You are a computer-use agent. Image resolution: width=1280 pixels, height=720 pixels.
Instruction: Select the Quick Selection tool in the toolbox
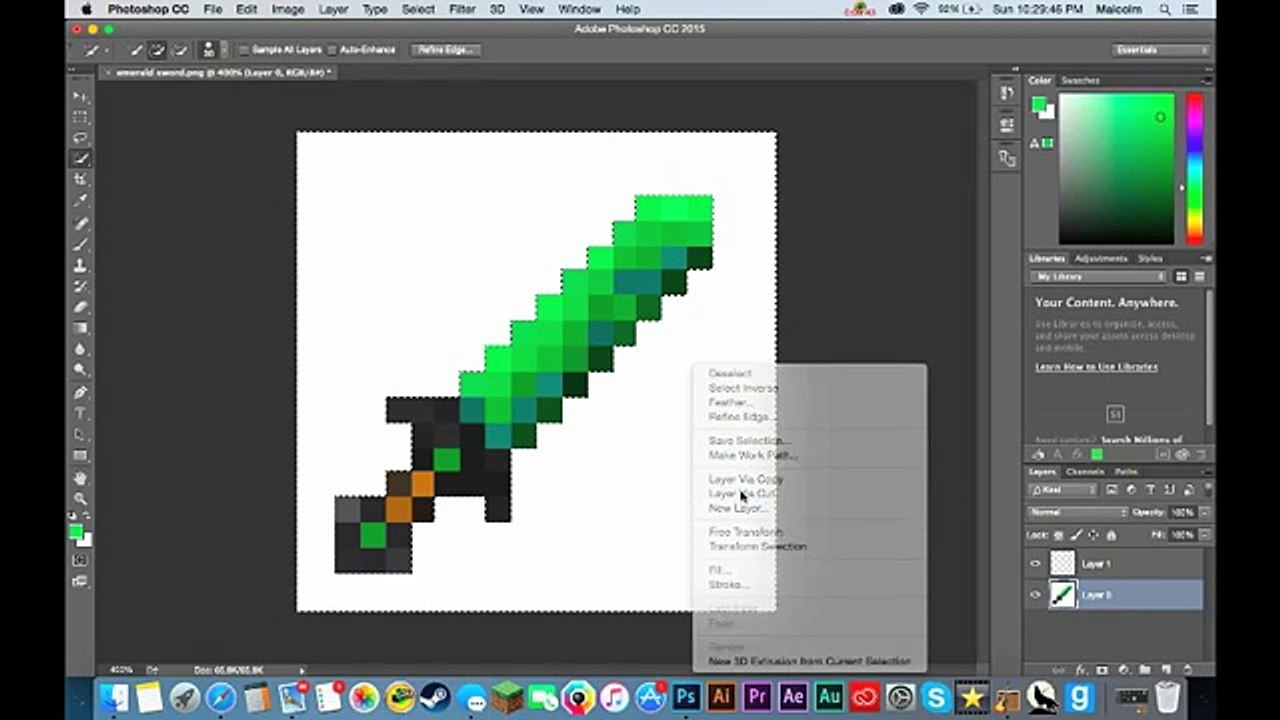[x=81, y=159]
